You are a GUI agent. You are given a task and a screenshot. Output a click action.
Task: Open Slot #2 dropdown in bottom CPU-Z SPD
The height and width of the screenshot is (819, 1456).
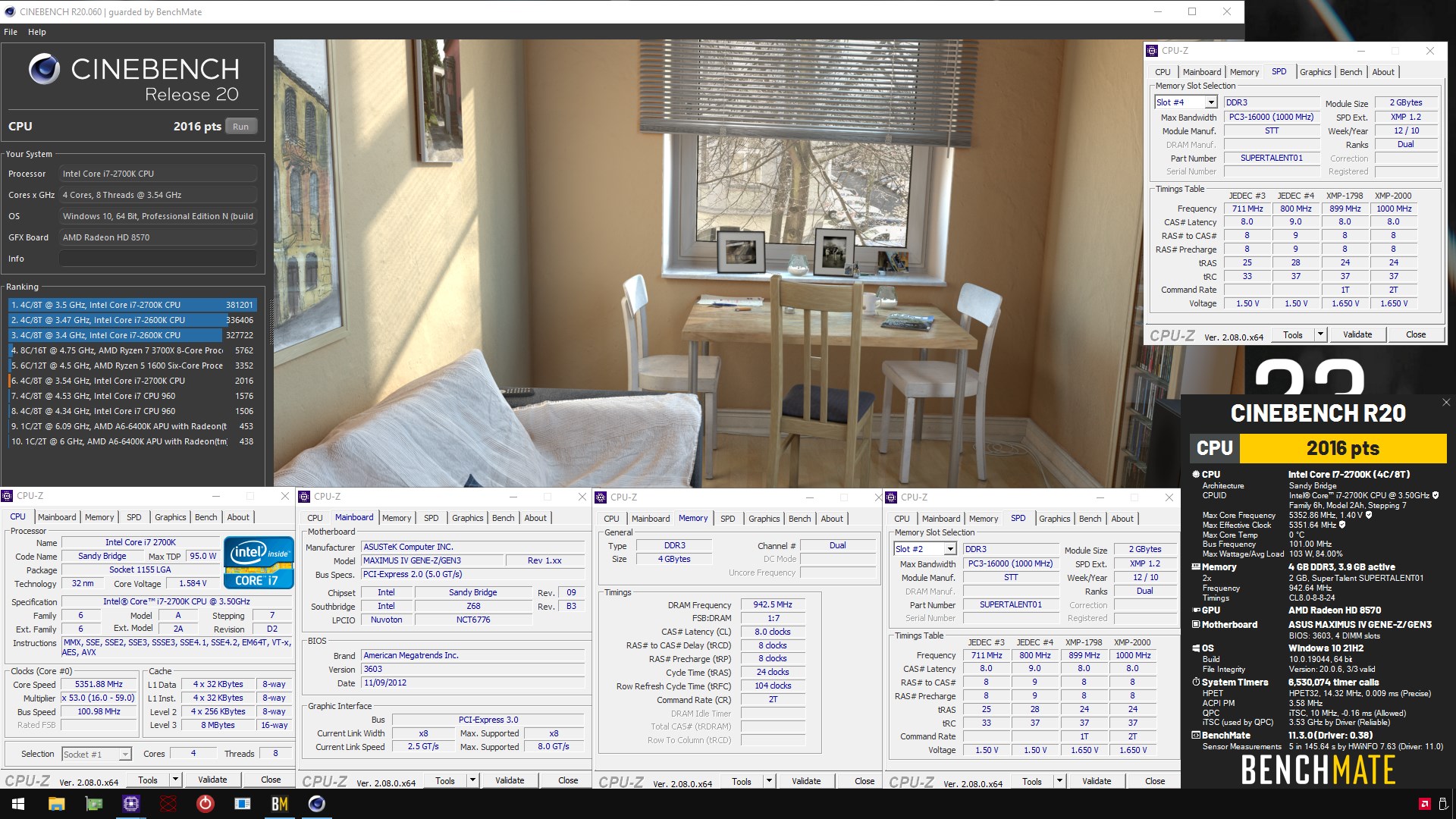[x=950, y=549]
